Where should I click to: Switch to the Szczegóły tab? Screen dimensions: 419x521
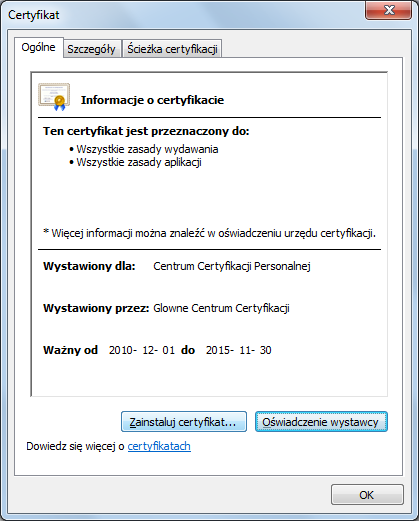91,49
